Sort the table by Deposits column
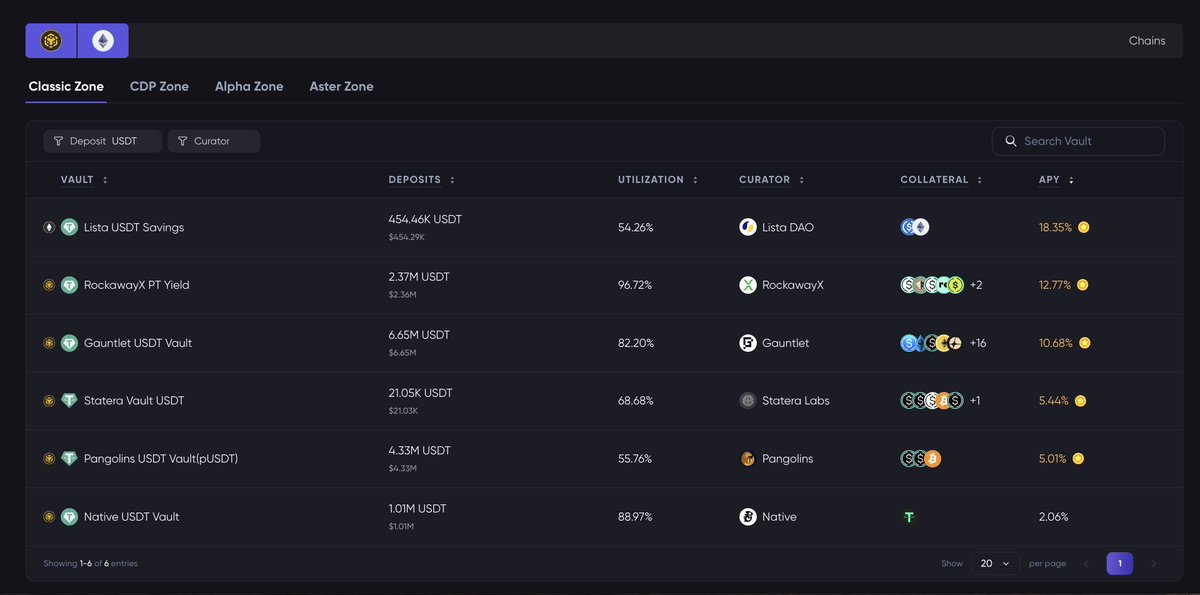1200x595 pixels. click(x=422, y=180)
